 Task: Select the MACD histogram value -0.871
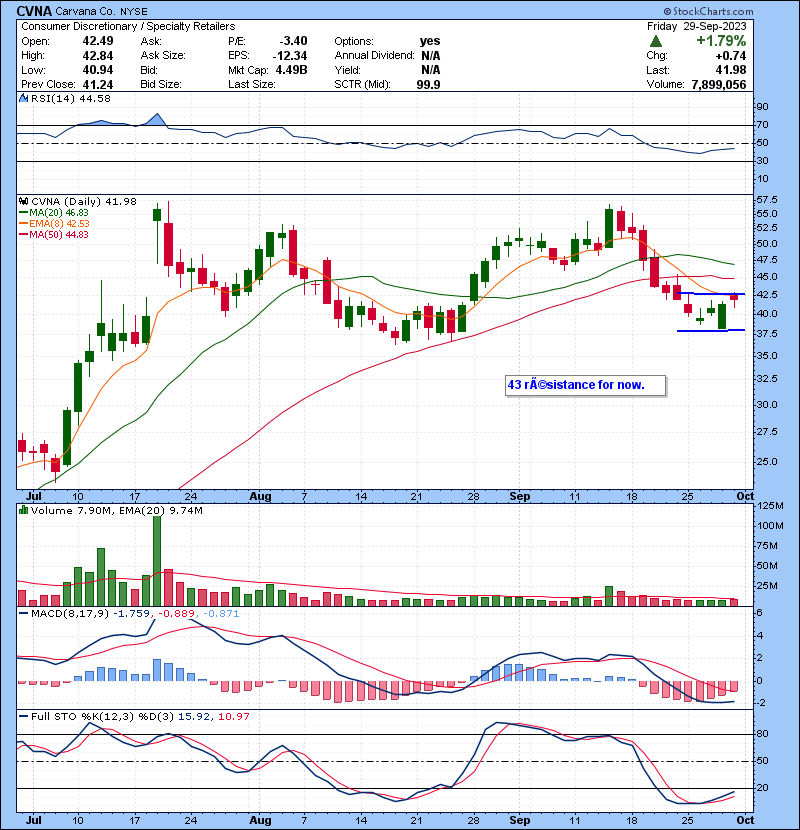coord(220,614)
